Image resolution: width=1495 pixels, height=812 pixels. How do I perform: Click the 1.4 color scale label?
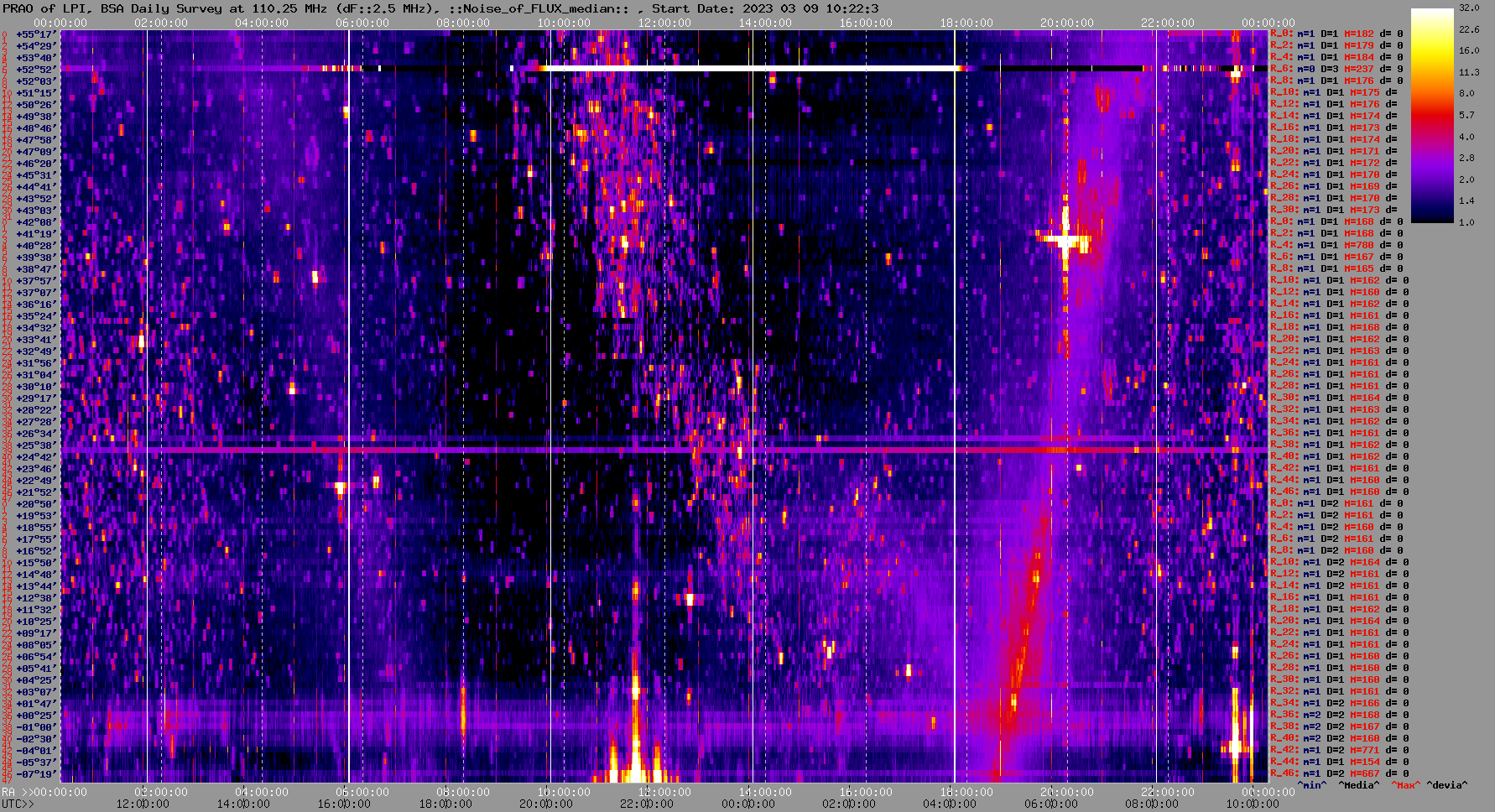pos(1466,201)
